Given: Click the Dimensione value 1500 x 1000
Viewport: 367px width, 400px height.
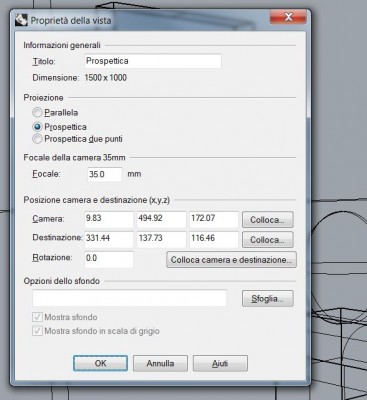Looking at the screenshot, I should pos(106,78).
